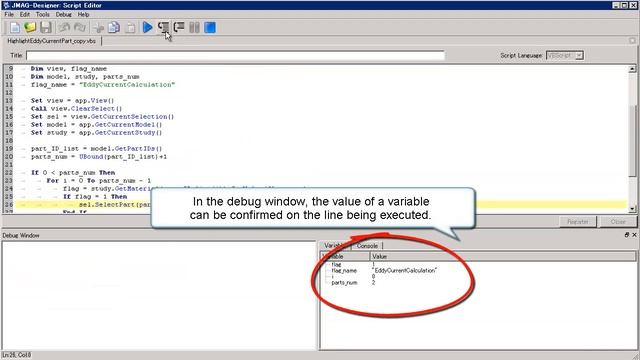Float the Debug Window with the undock icon
Image resolution: width=640 pixels, height=360 pixels.
pyautogui.click(x=627, y=235)
